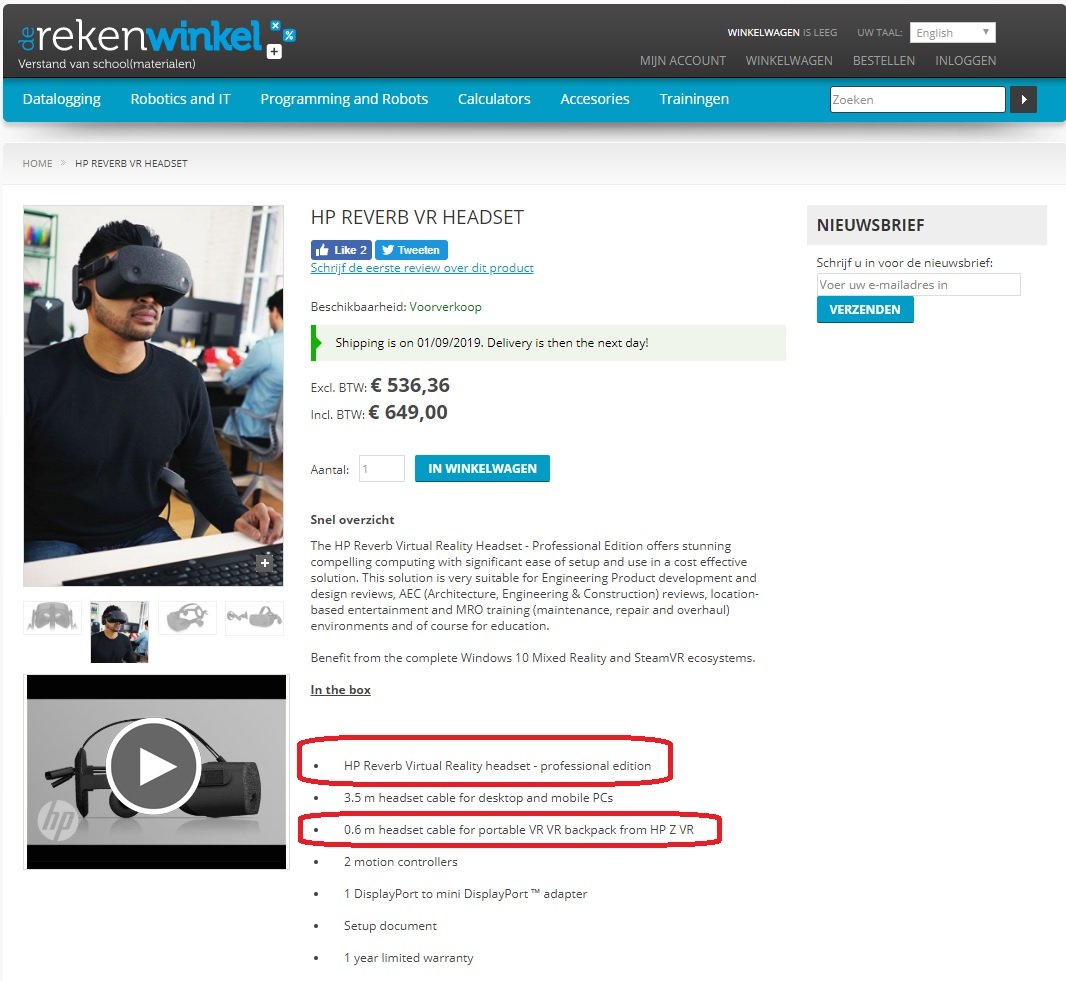This screenshot has height=981, width=1066.
Task: Click the derekenwinkel logo
Action: (156, 44)
